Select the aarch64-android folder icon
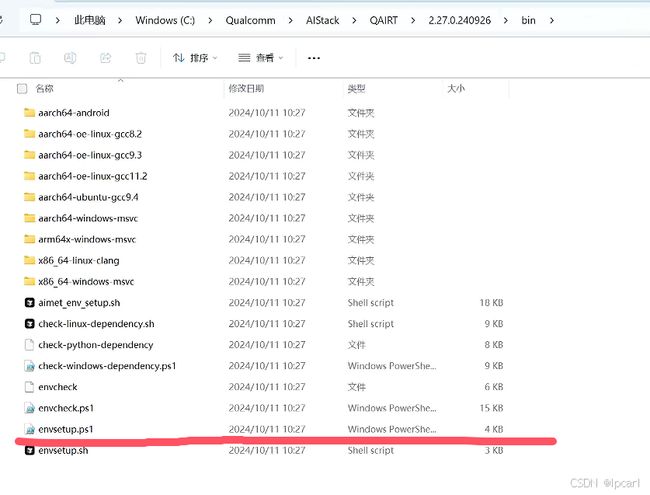This screenshot has width=650, height=495. tap(29, 112)
